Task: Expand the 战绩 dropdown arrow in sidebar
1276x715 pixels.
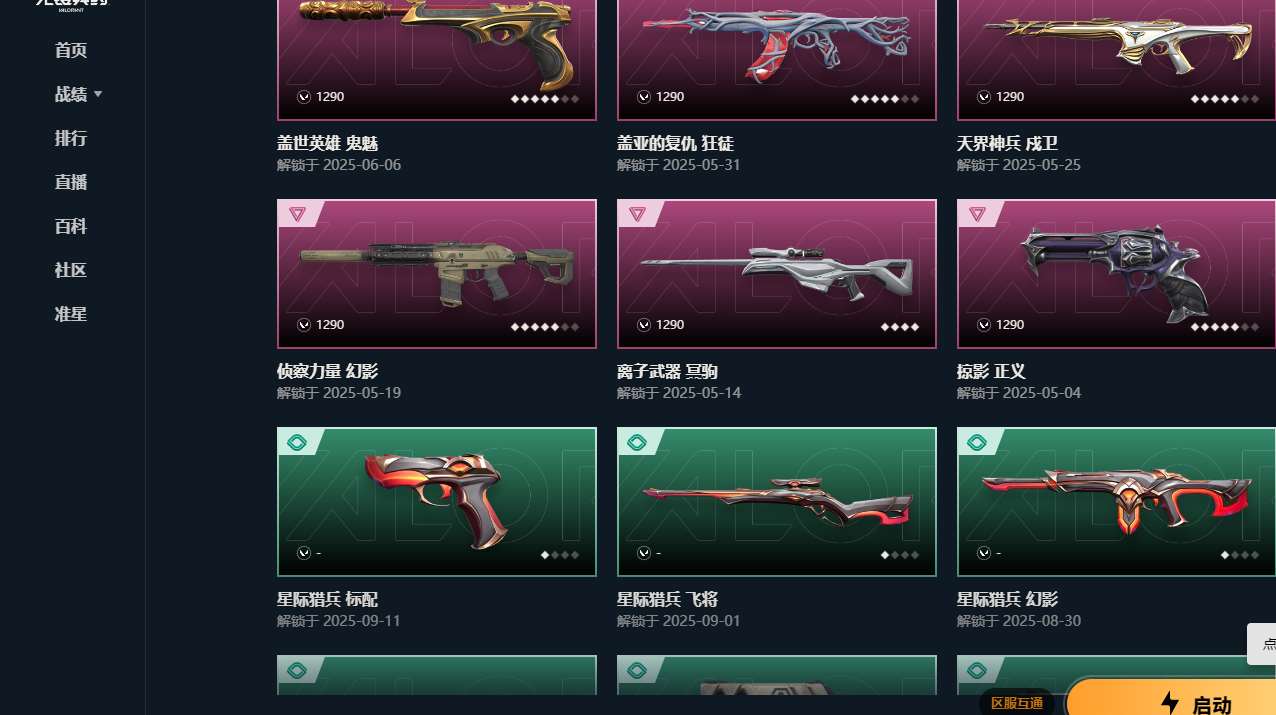Action: coord(98,94)
